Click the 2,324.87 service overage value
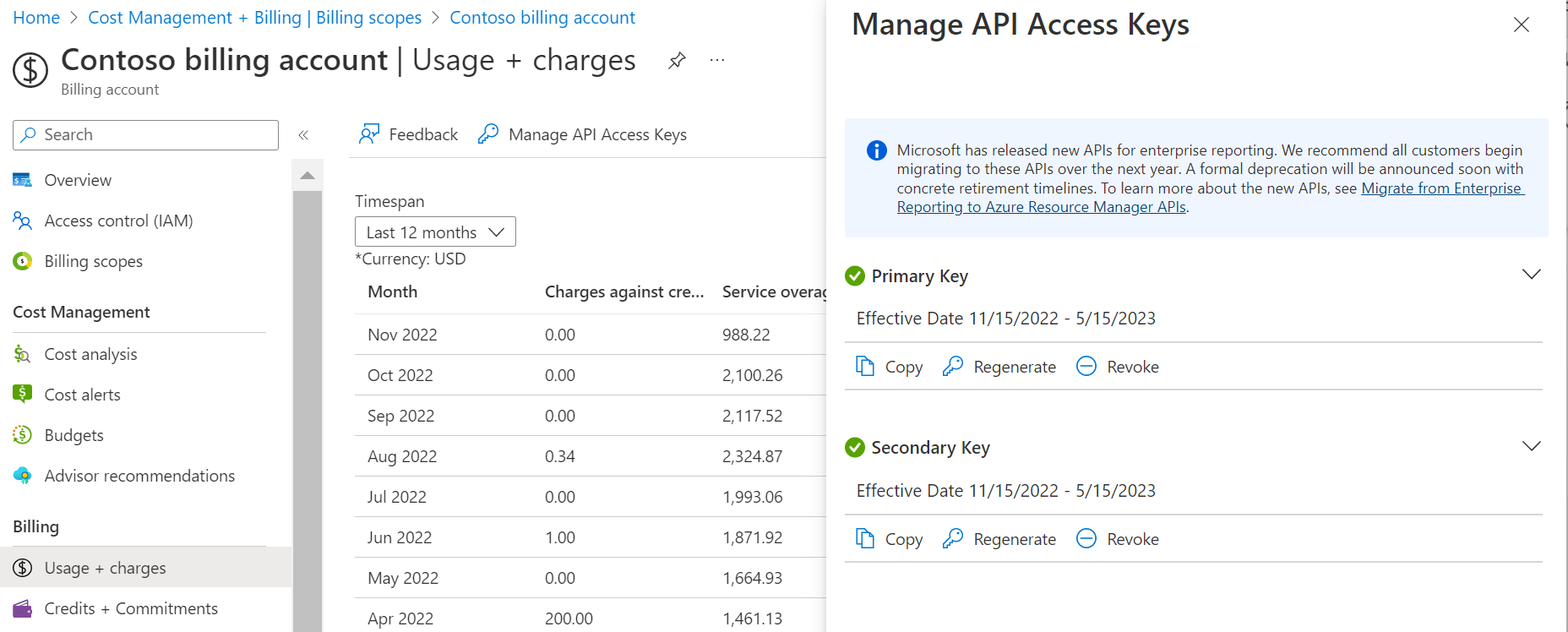The image size is (1568, 632). [x=752, y=456]
